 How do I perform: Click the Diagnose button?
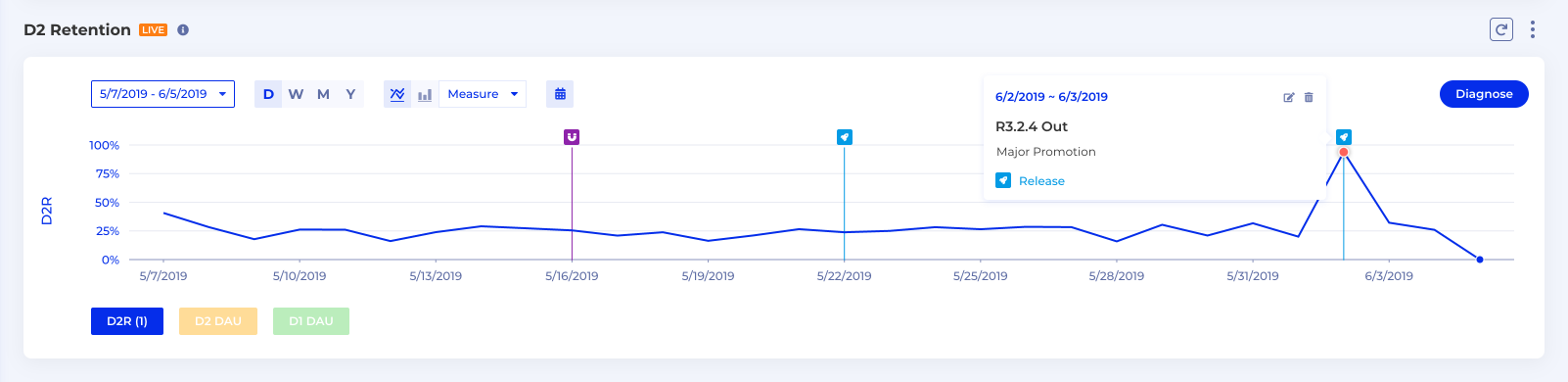coord(1484,94)
